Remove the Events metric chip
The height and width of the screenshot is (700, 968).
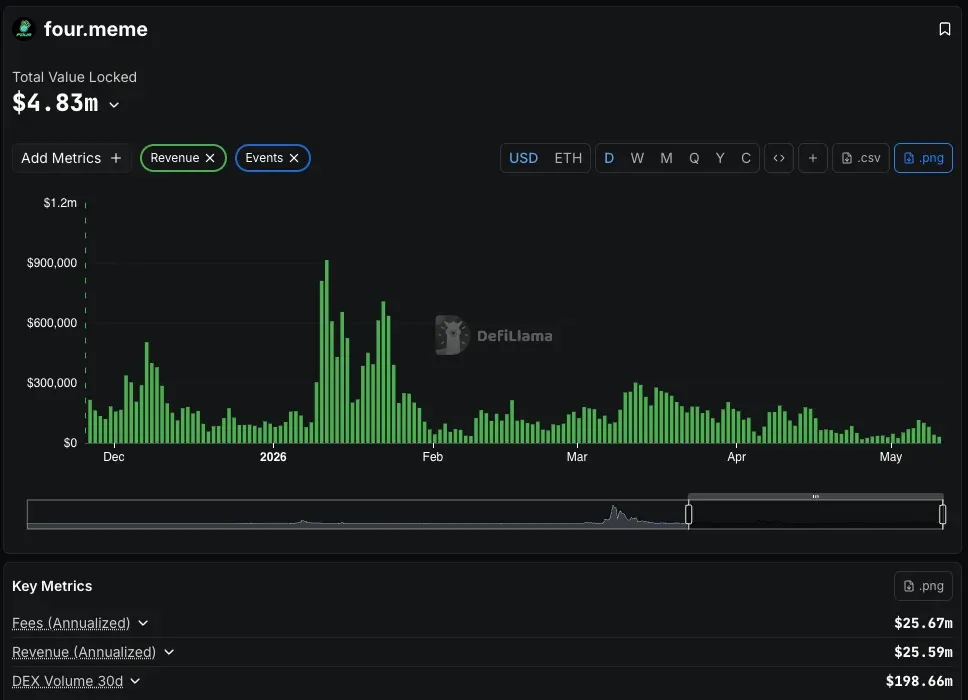click(294, 158)
